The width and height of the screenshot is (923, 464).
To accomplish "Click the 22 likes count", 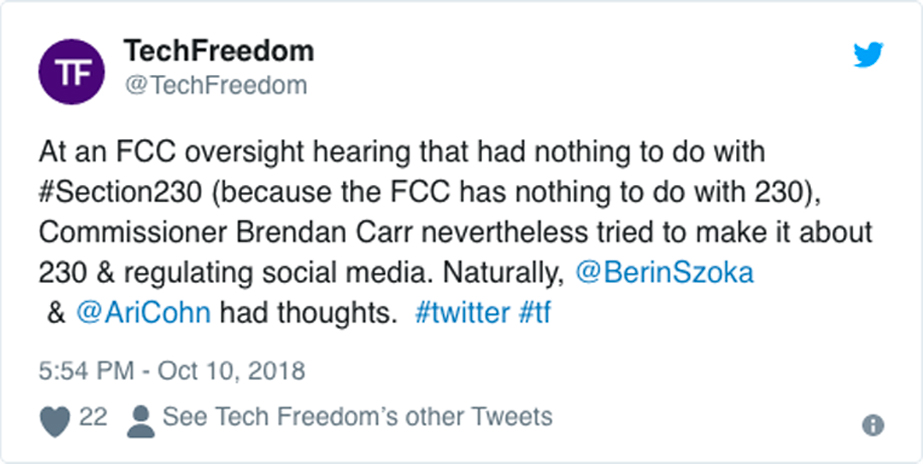I will pyautogui.click(x=92, y=417).
